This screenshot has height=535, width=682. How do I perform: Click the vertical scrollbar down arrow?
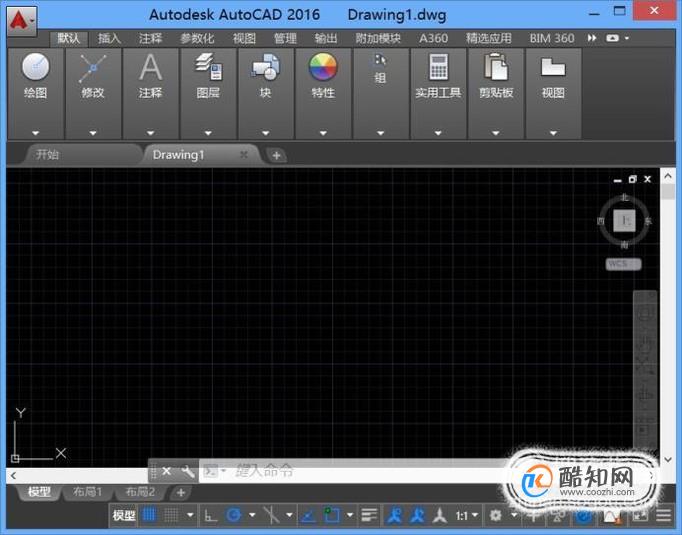tap(668, 460)
